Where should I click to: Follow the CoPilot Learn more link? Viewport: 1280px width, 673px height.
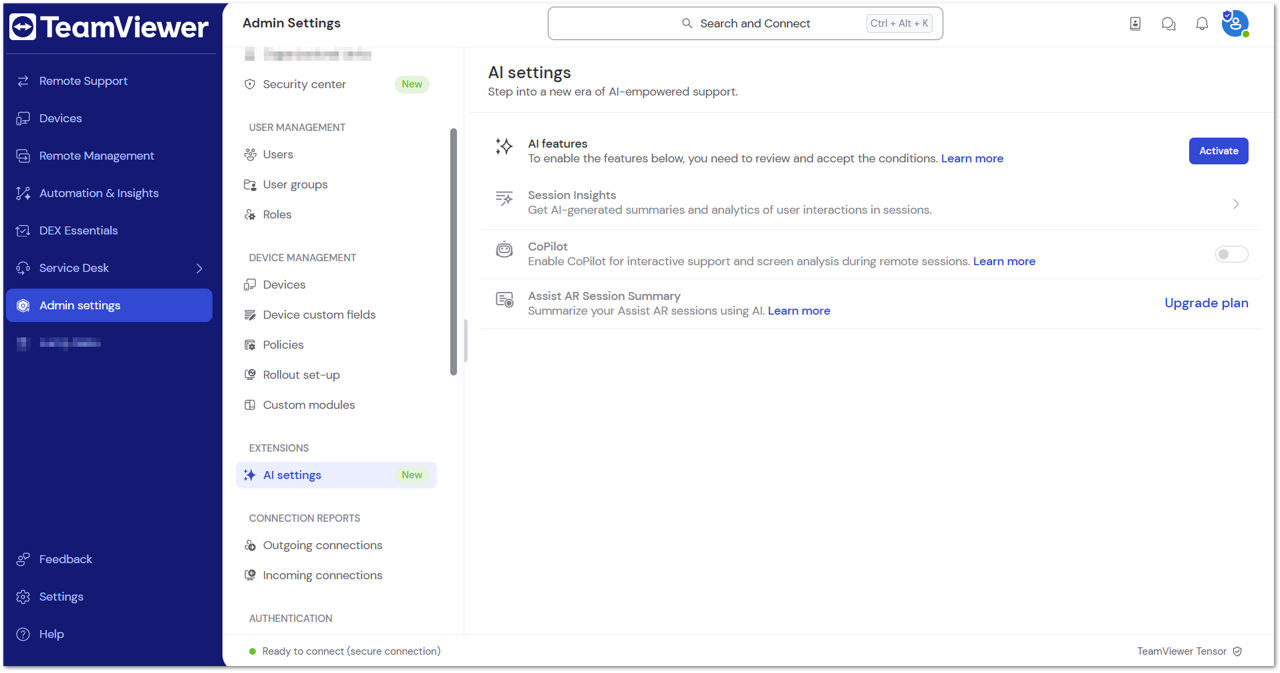pyautogui.click(x=1004, y=262)
